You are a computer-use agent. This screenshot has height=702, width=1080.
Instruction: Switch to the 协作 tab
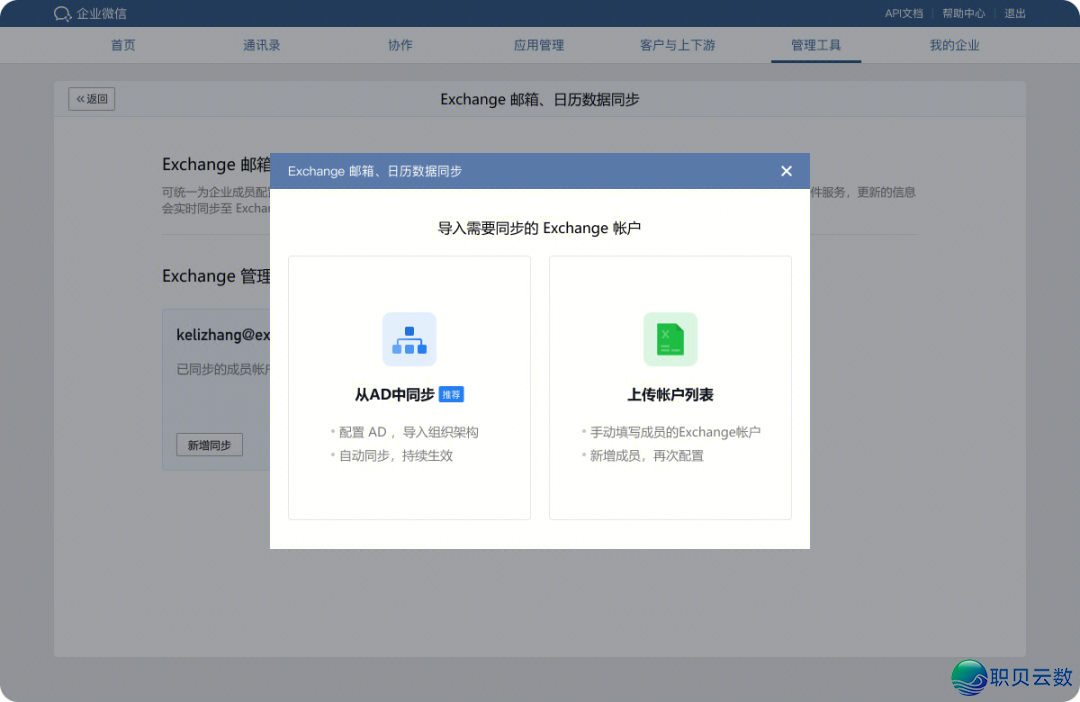tap(400, 44)
